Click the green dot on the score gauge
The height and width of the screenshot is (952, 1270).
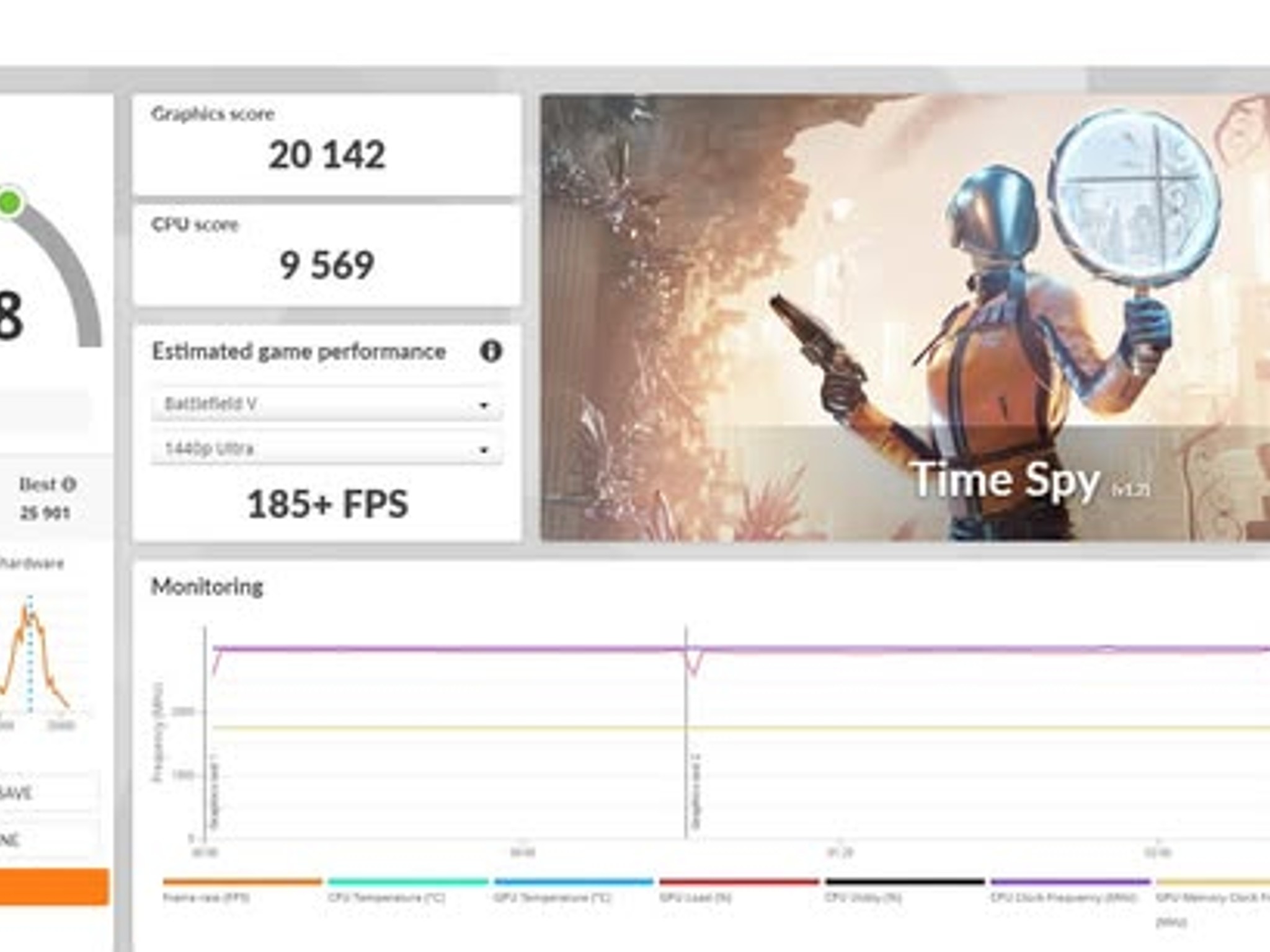(x=9, y=203)
